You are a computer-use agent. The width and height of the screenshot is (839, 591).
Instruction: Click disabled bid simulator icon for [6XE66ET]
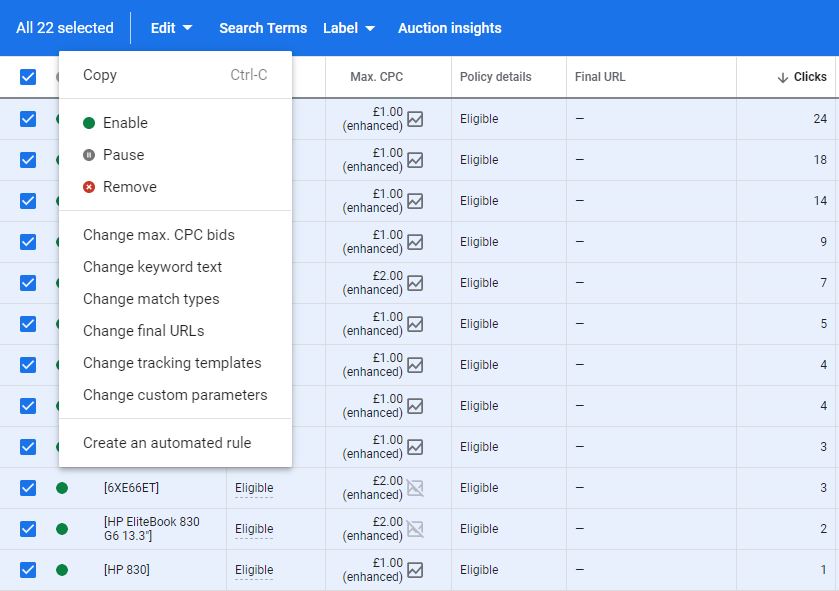coord(415,488)
